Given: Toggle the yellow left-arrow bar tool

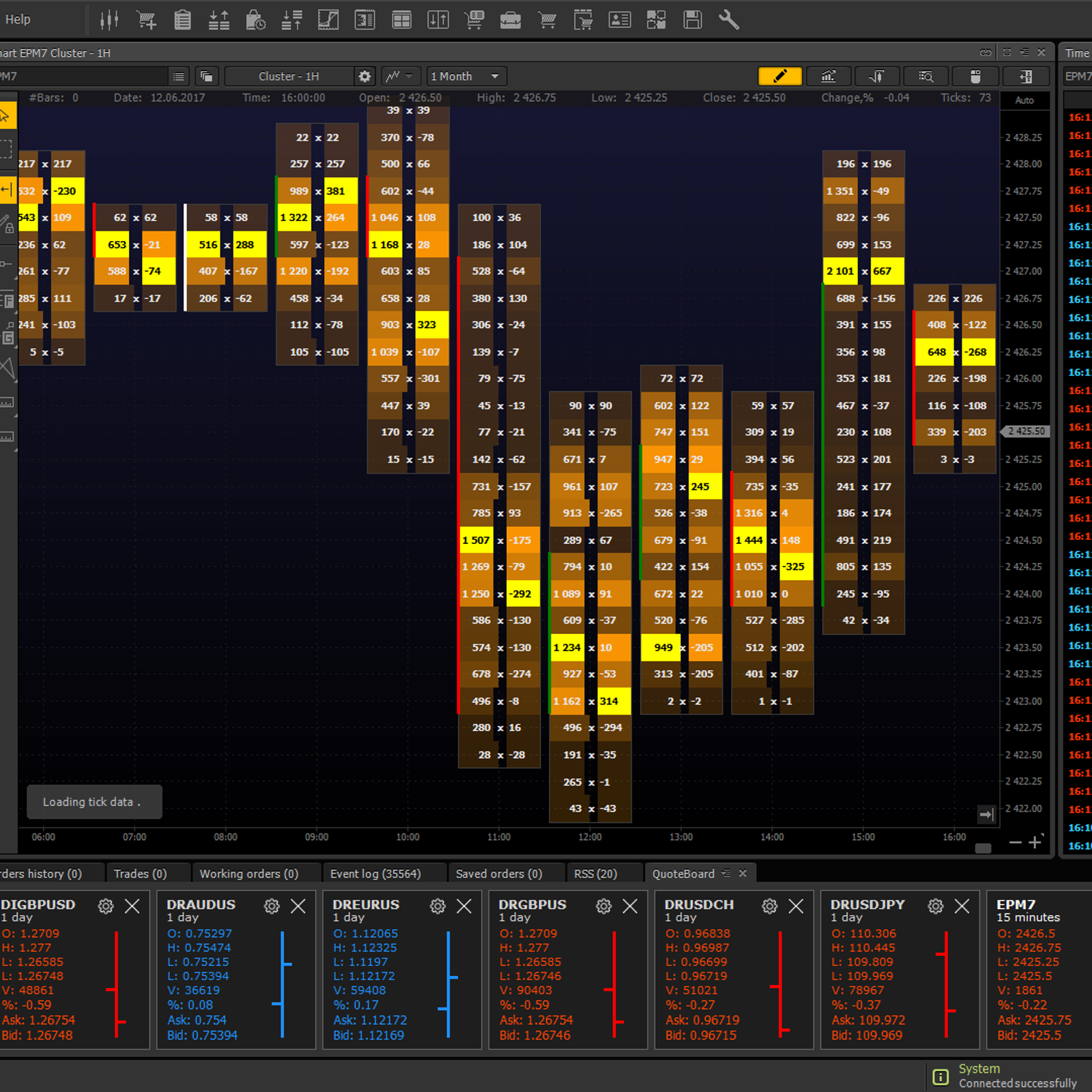Looking at the screenshot, I should [8, 190].
